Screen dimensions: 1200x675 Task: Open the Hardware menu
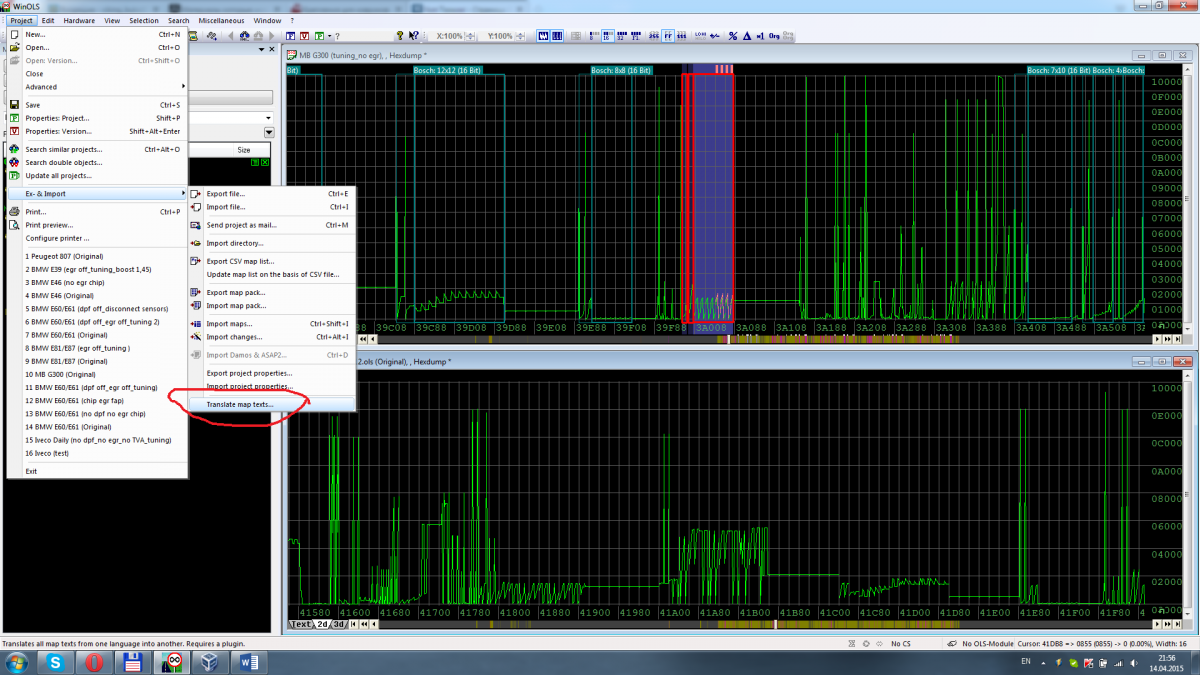coord(79,20)
